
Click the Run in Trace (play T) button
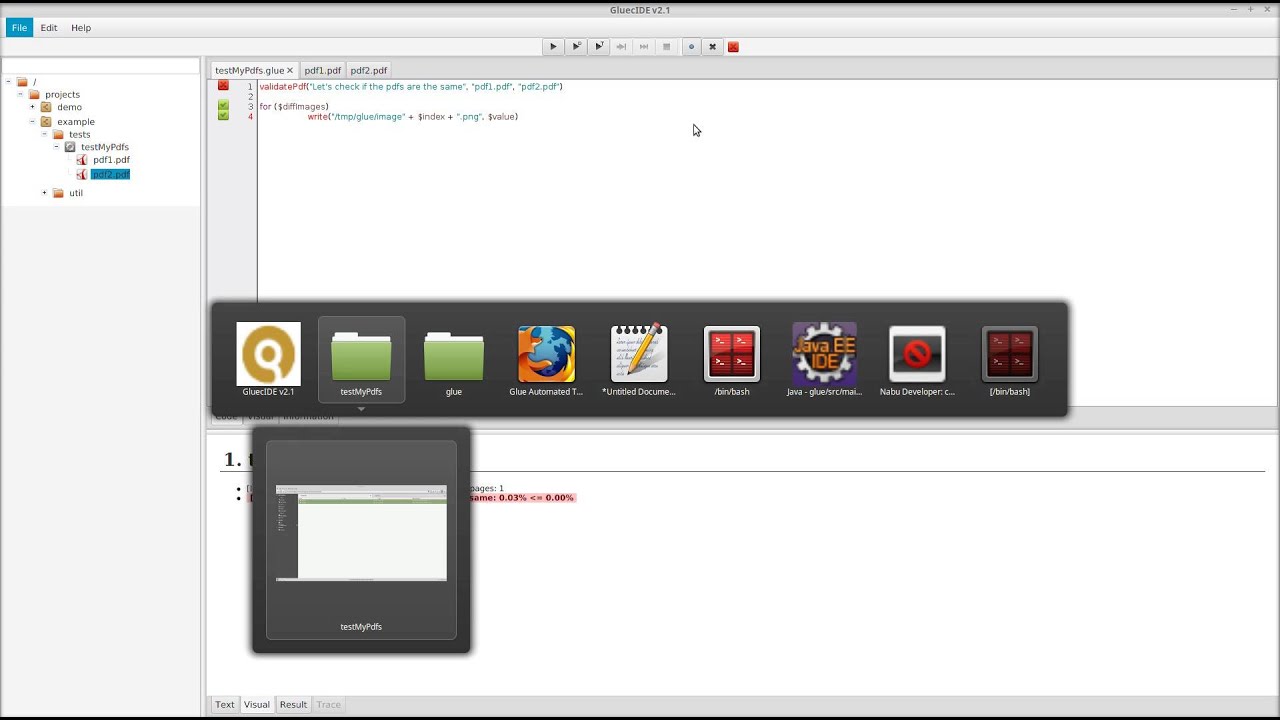(x=599, y=47)
